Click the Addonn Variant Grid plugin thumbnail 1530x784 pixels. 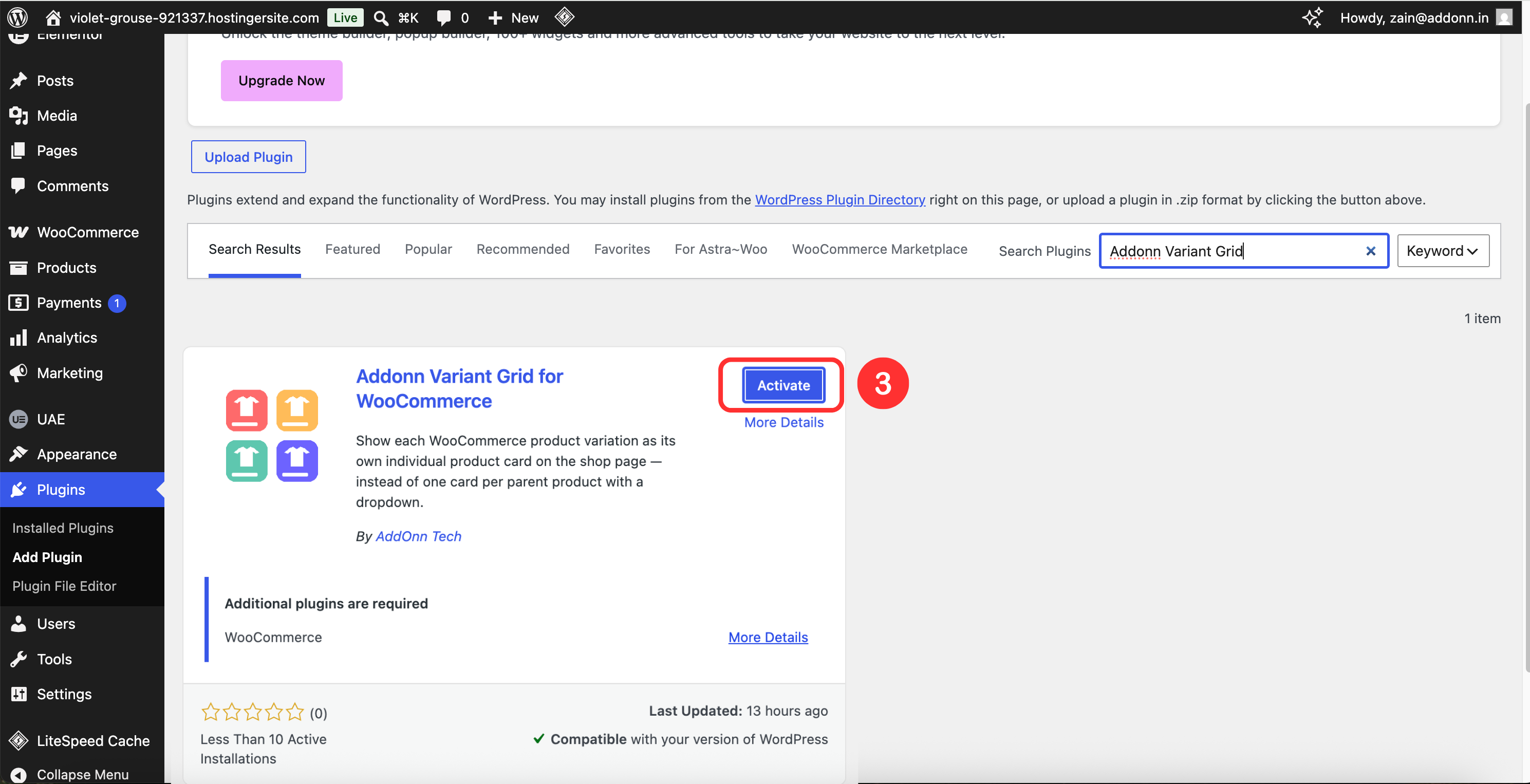point(272,435)
